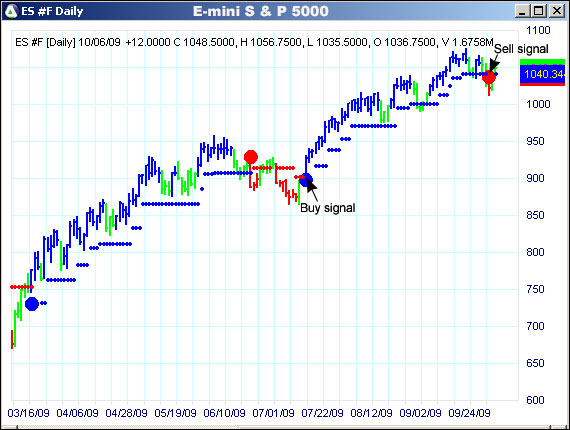The image size is (570, 430).
Task: Click the 750 price axis label
Action: pos(535,289)
